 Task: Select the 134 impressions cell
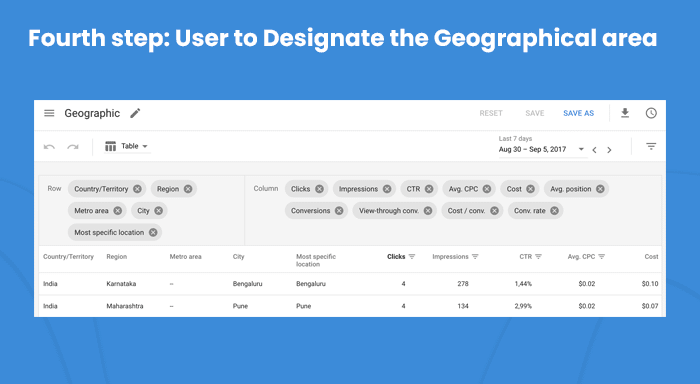[463, 306]
